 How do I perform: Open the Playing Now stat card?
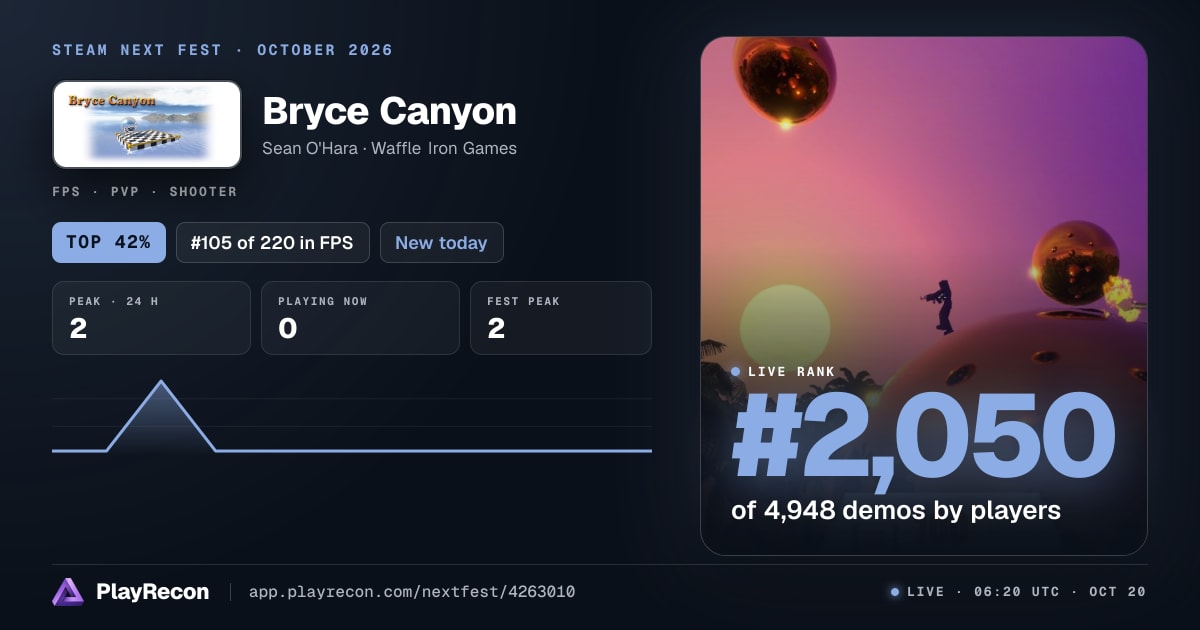point(360,318)
